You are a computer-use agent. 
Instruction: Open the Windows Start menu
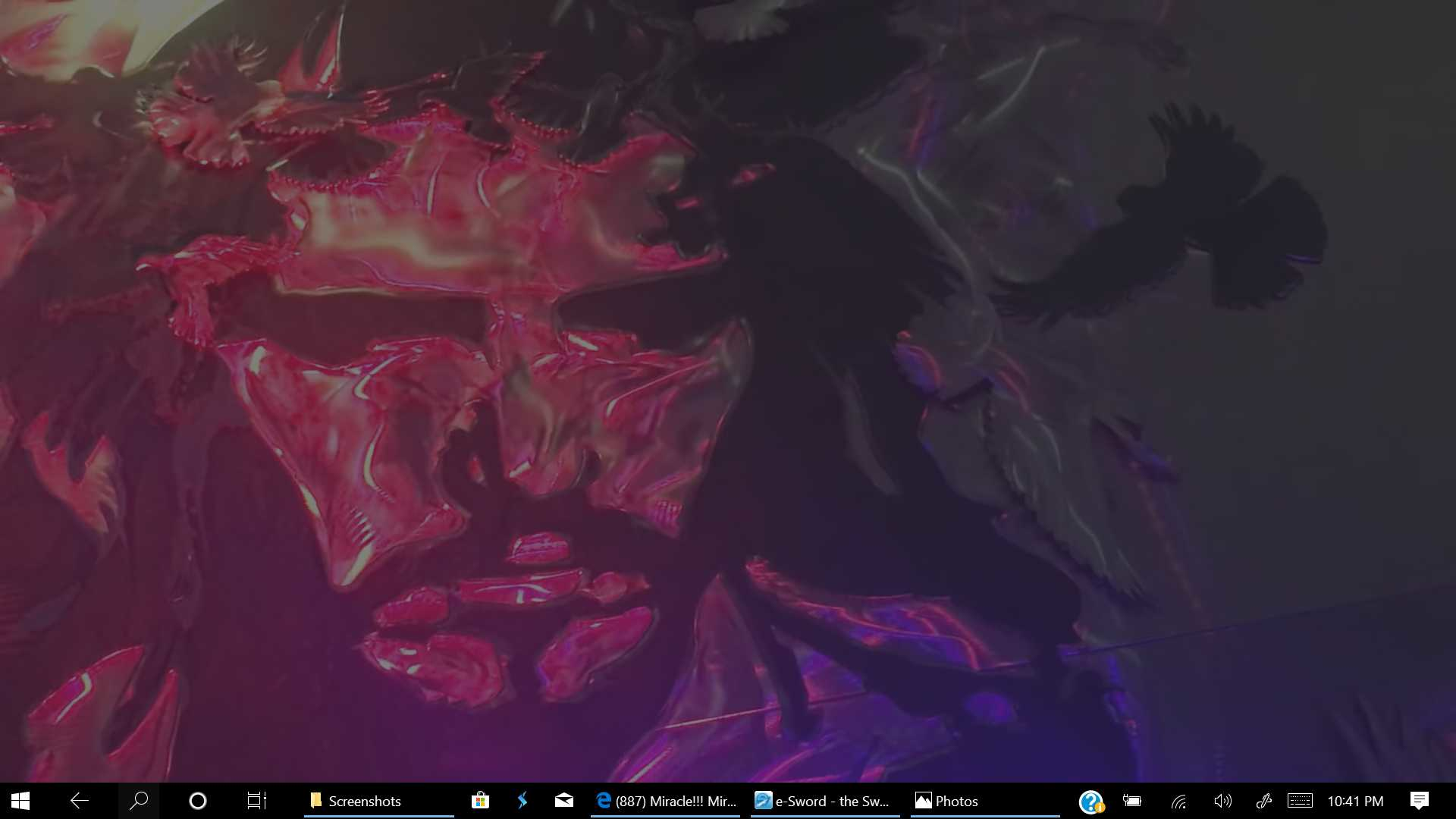click(20, 801)
